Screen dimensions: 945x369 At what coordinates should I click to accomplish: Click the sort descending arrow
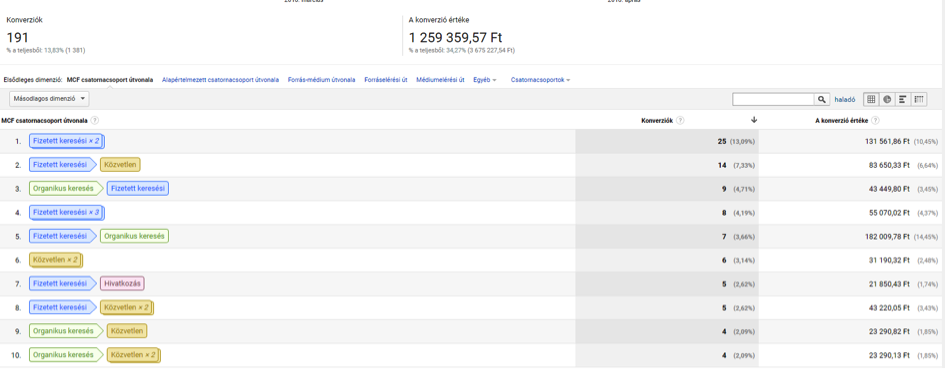click(x=753, y=120)
